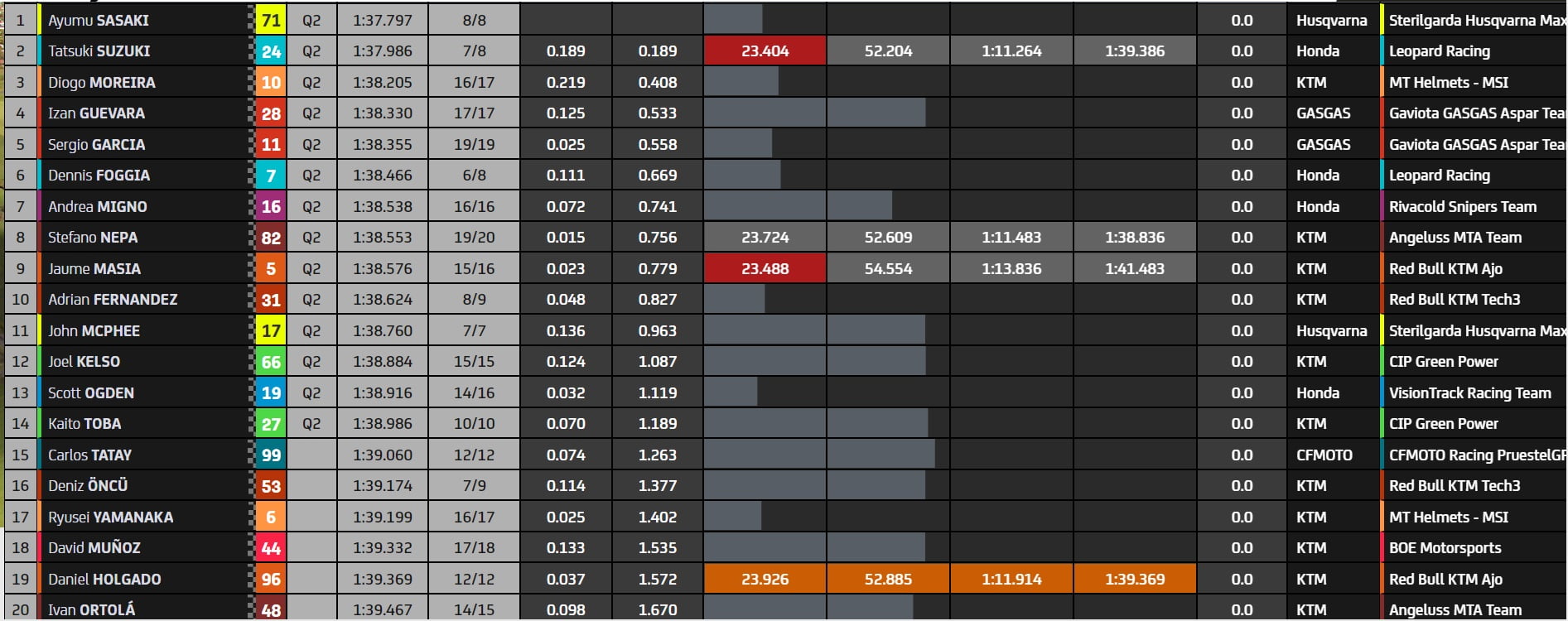Viewport: 1568px width, 621px height.
Task: Select Sergio Garcia's 19/19 laps cell
Action: [x=474, y=145]
